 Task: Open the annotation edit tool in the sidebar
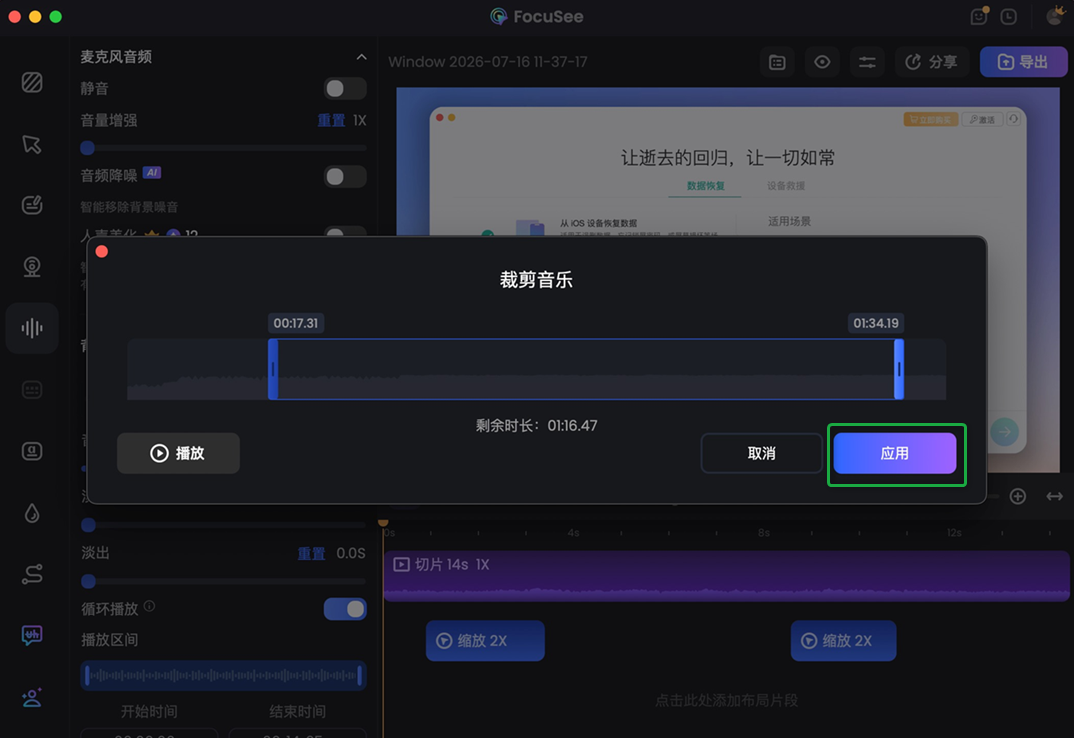(x=32, y=205)
